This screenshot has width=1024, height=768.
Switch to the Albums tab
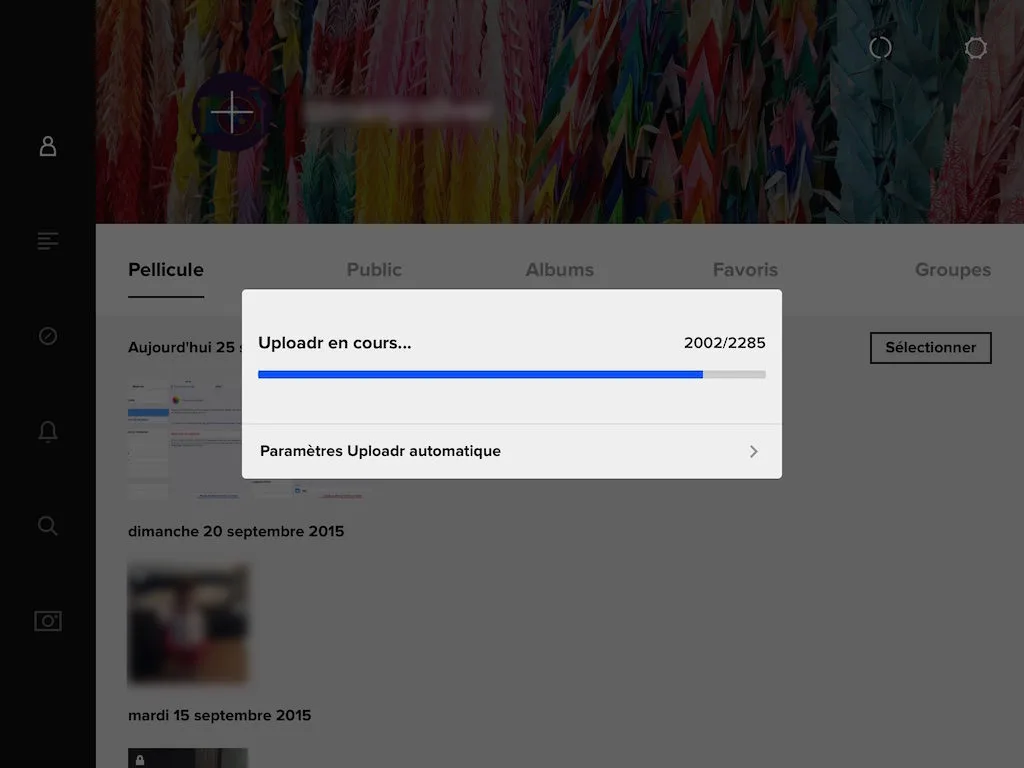pos(560,270)
